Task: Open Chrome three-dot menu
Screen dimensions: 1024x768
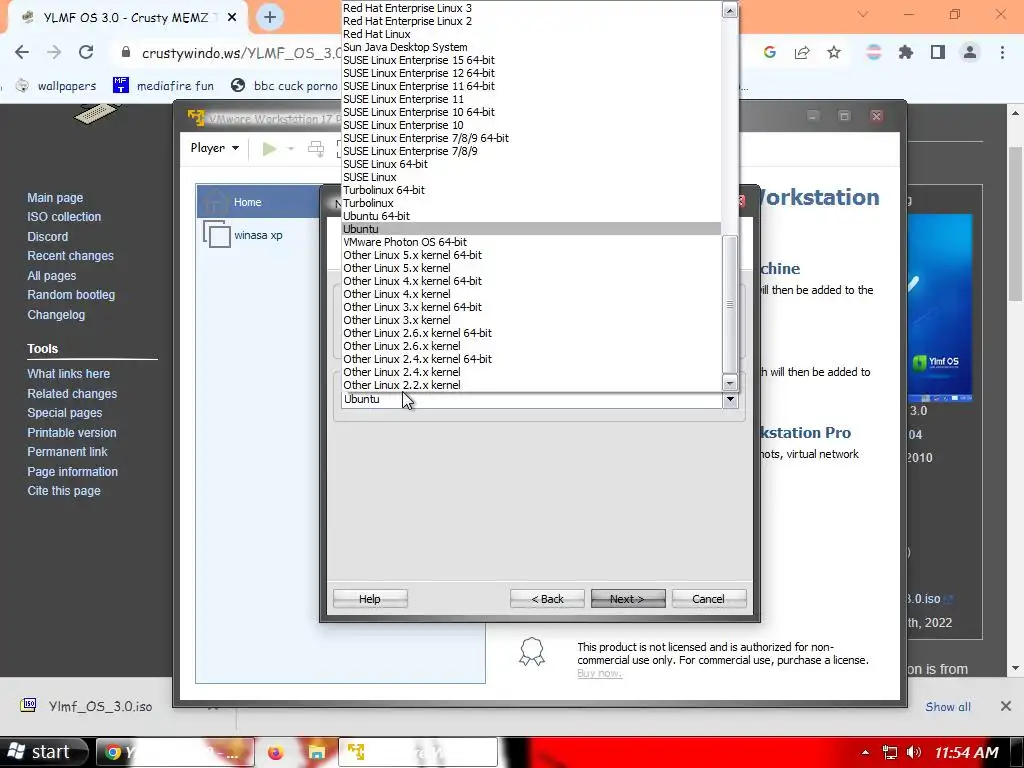Action: [x=1002, y=53]
